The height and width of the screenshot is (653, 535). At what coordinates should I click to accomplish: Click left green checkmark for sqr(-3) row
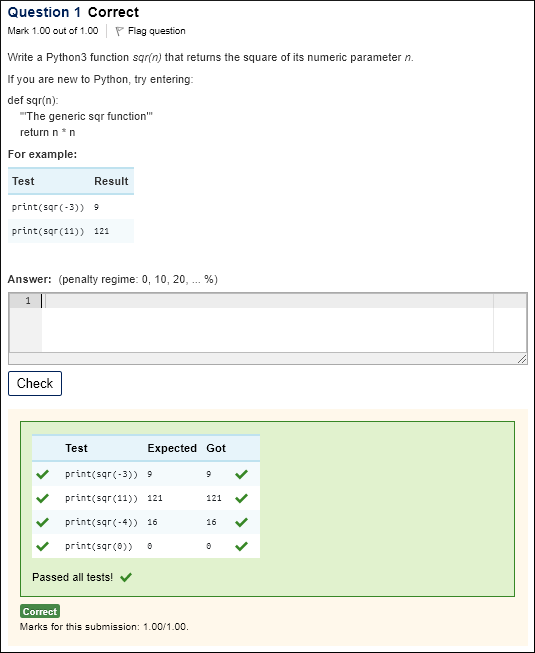(42, 474)
